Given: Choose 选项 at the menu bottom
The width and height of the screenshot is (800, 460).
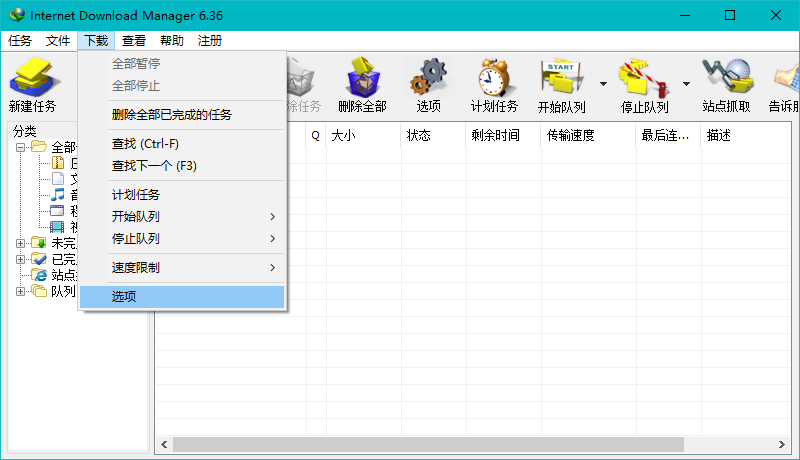Looking at the screenshot, I should [x=182, y=297].
